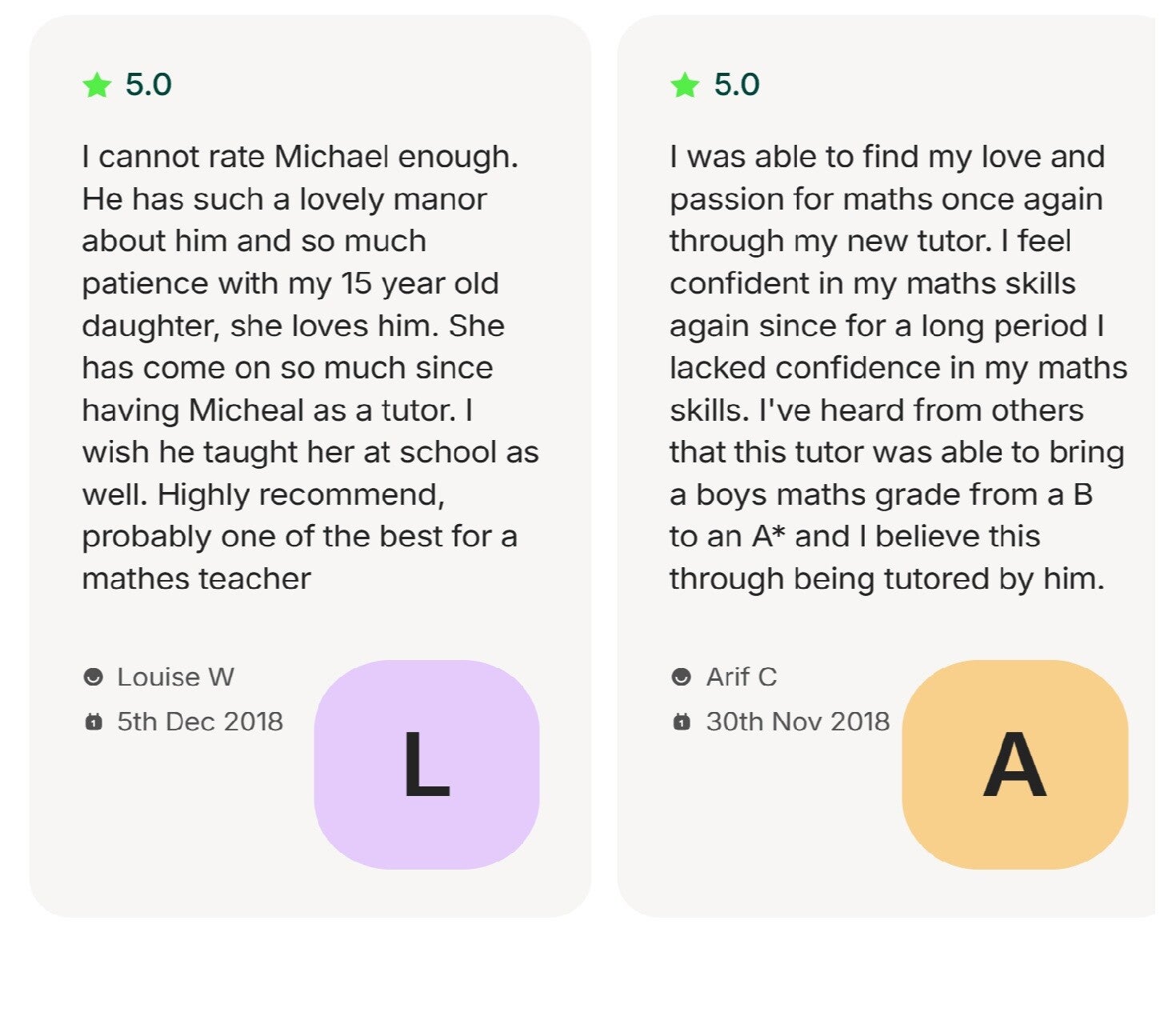Viewport: 1176px width, 1016px height.
Task: Click the green star on Arif's review
Action: (685, 85)
